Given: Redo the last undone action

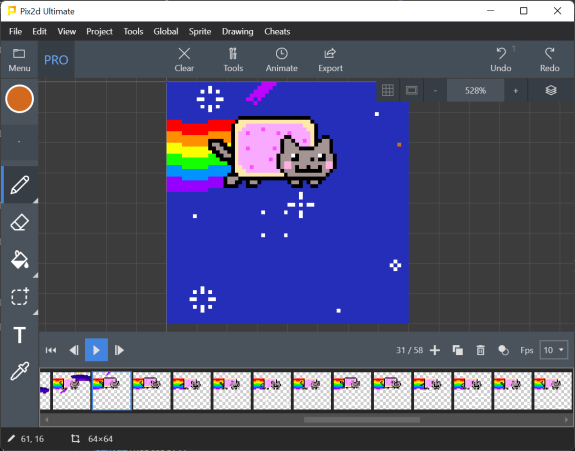Looking at the screenshot, I should point(550,60).
